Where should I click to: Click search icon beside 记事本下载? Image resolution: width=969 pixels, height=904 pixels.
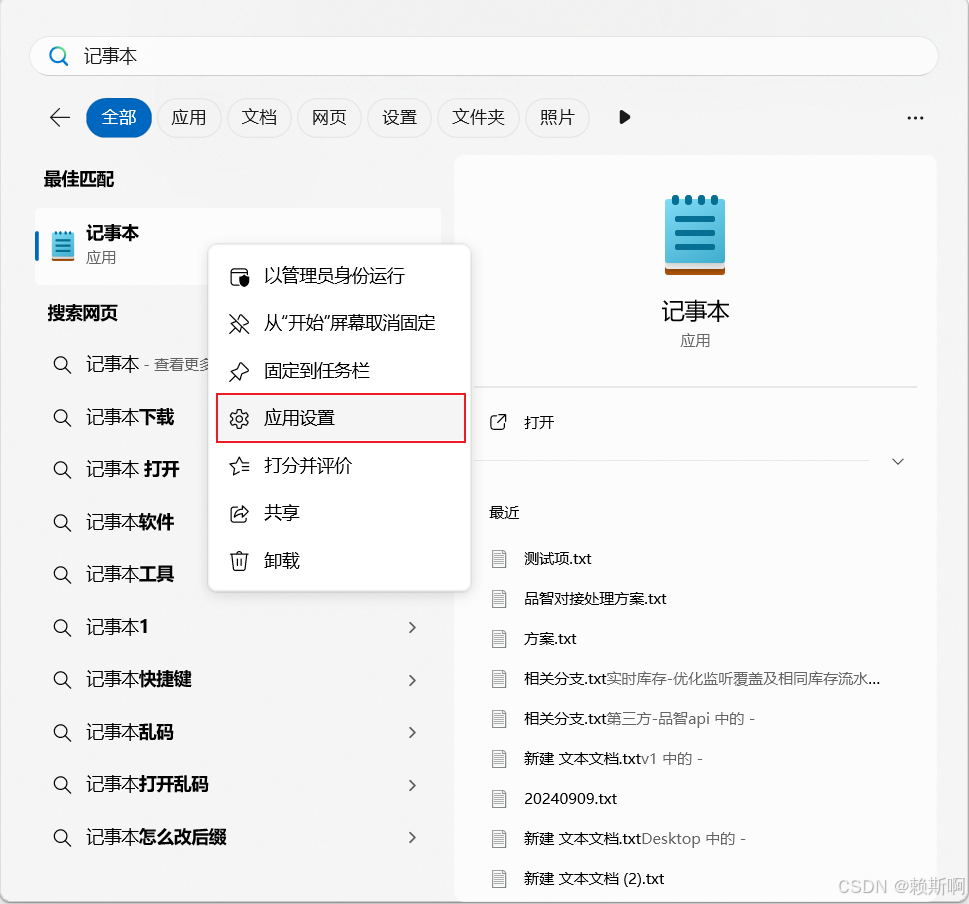[x=62, y=418]
